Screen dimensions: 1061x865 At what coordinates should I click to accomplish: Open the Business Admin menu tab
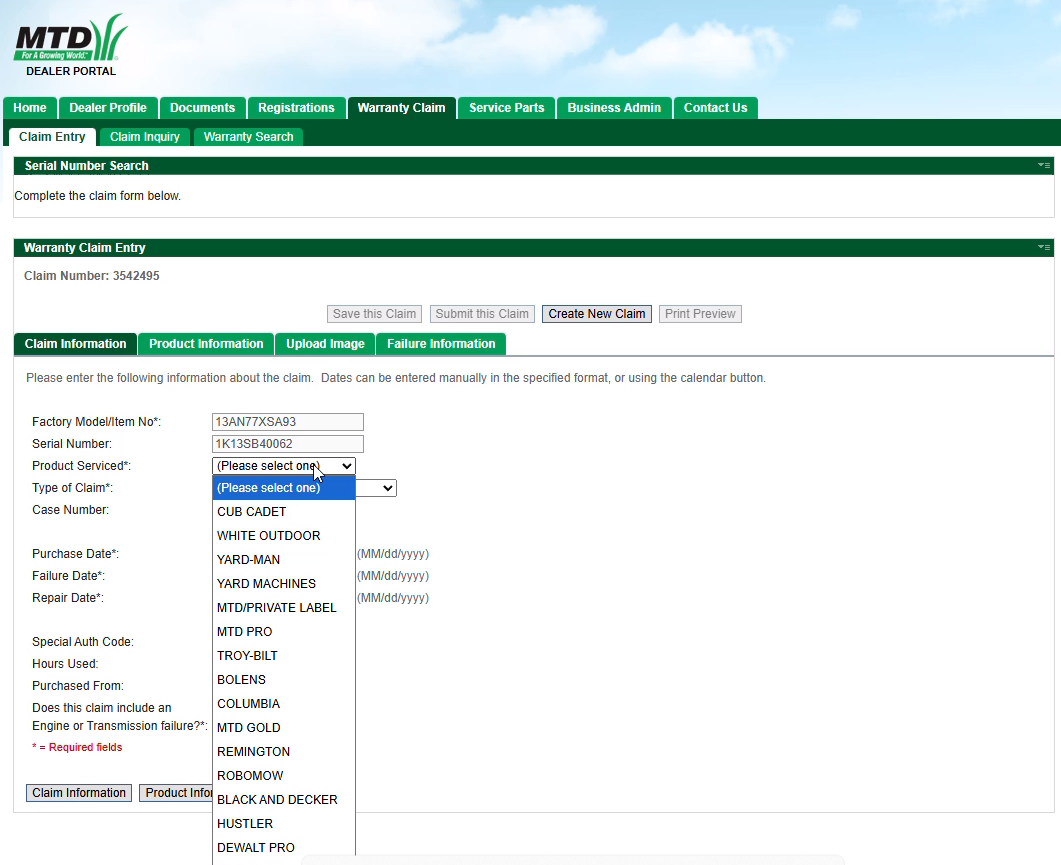click(x=614, y=108)
